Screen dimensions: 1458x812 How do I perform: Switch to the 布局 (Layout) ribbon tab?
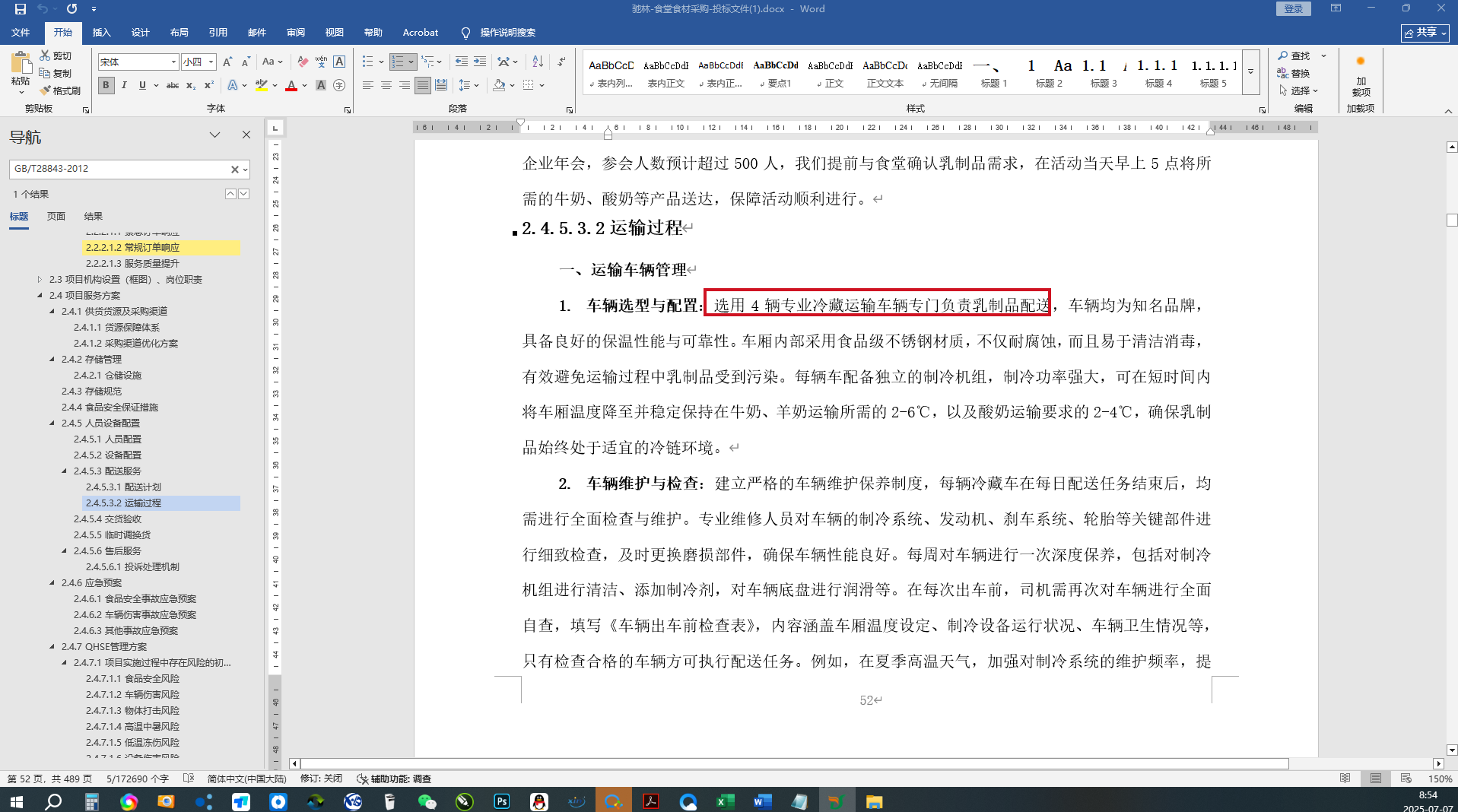179,33
